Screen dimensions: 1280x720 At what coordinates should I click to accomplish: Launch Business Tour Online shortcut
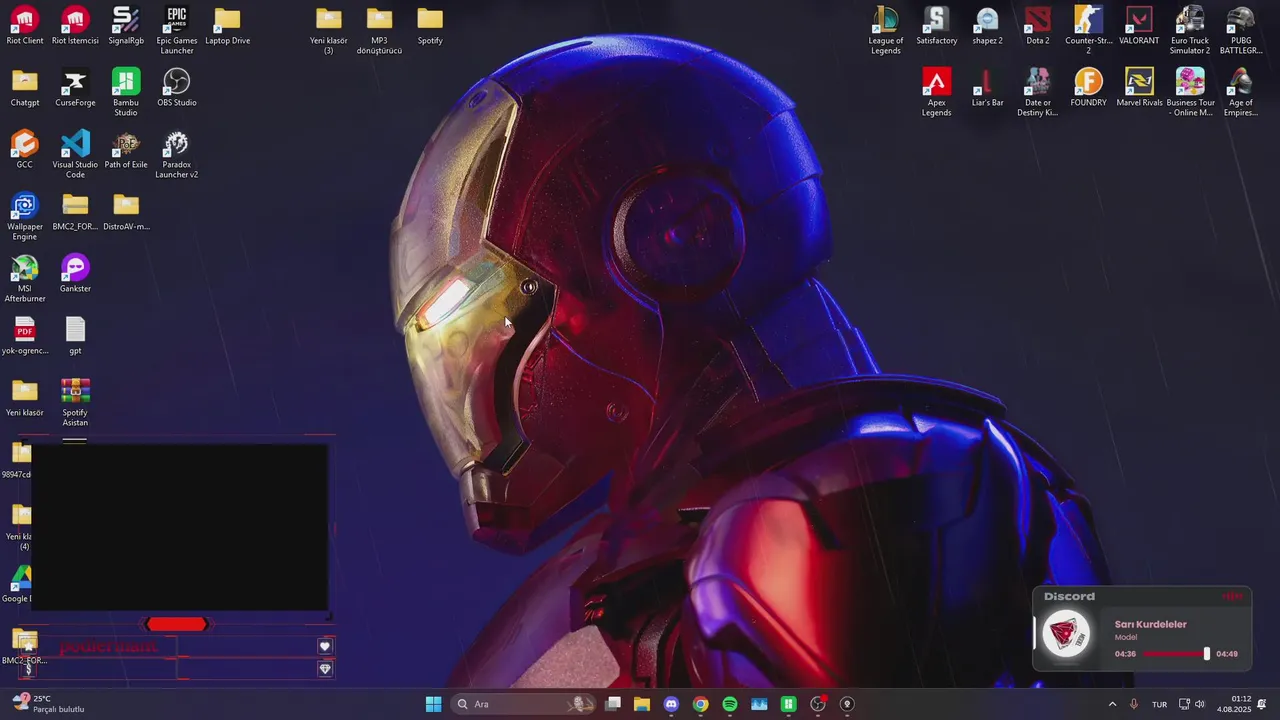(1190, 92)
